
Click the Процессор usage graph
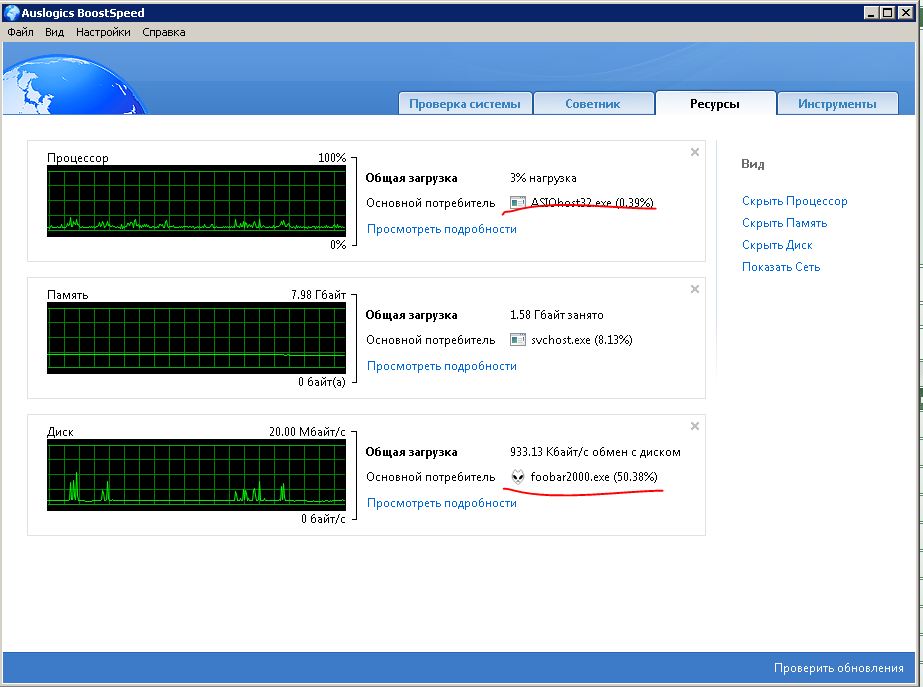[x=196, y=201]
